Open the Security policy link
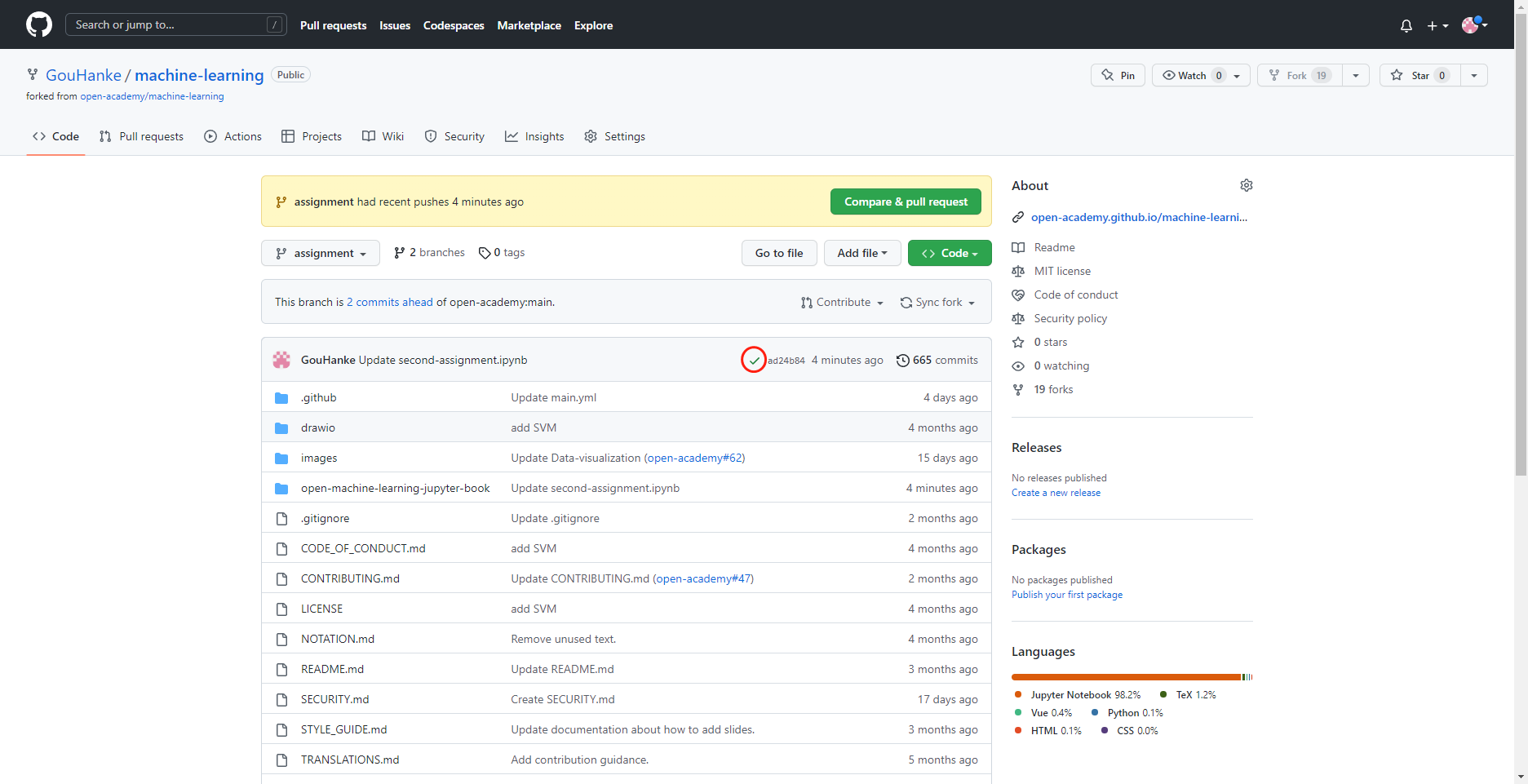This screenshot has width=1528, height=784. pyautogui.click(x=1070, y=318)
